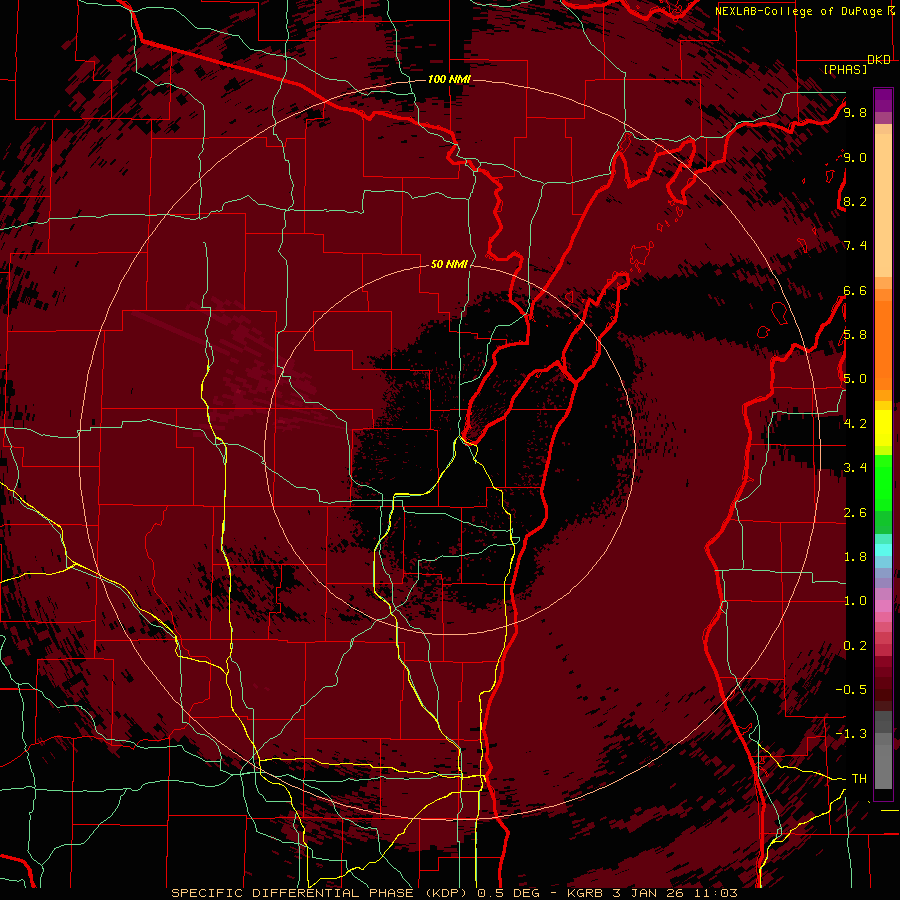Click the SPECIFIC DIFFERENTIAL PHASE caption text
This screenshot has height=900, width=900.
tap(292, 893)
